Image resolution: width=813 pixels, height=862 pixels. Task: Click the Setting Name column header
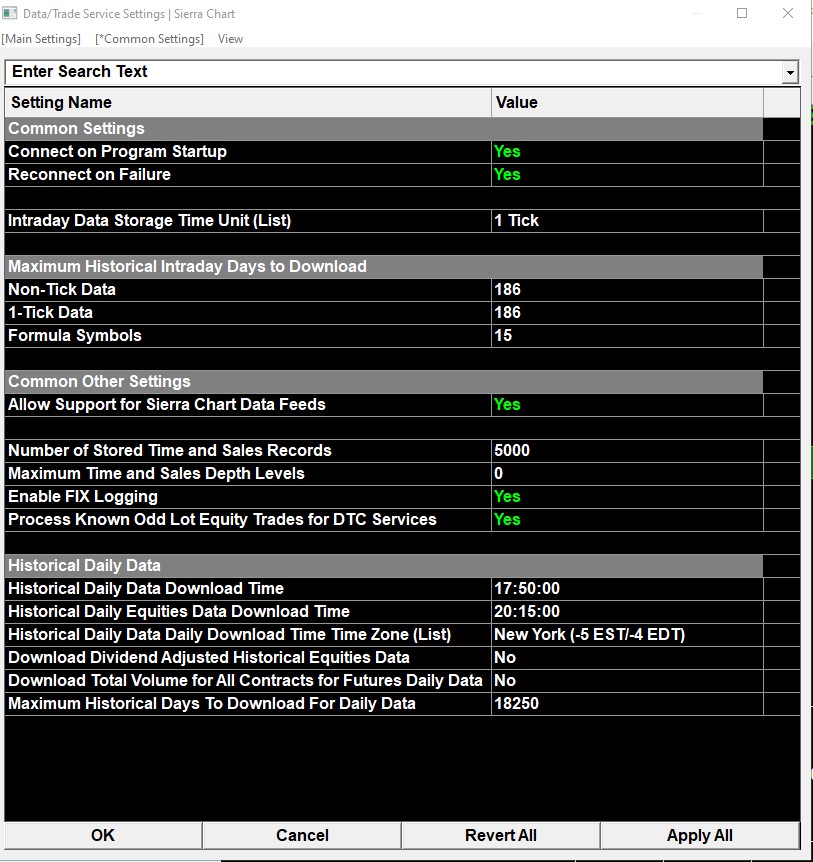248,103
